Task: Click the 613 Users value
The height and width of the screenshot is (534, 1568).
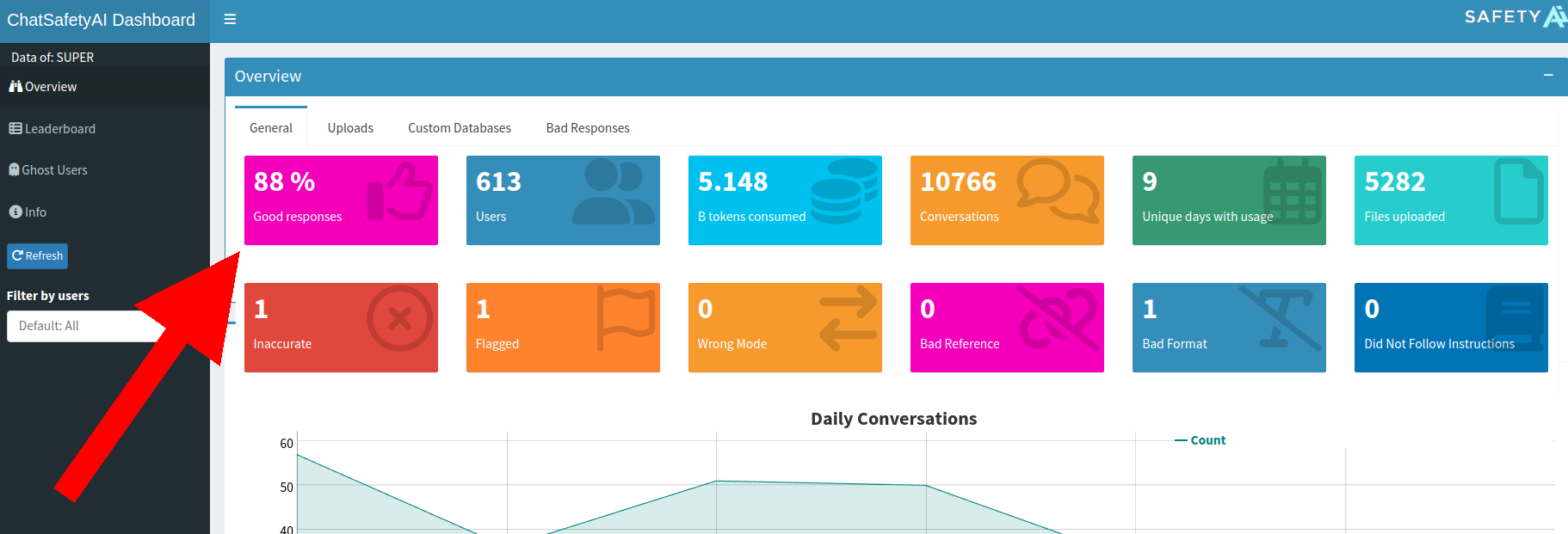Action: coord(499,181)
